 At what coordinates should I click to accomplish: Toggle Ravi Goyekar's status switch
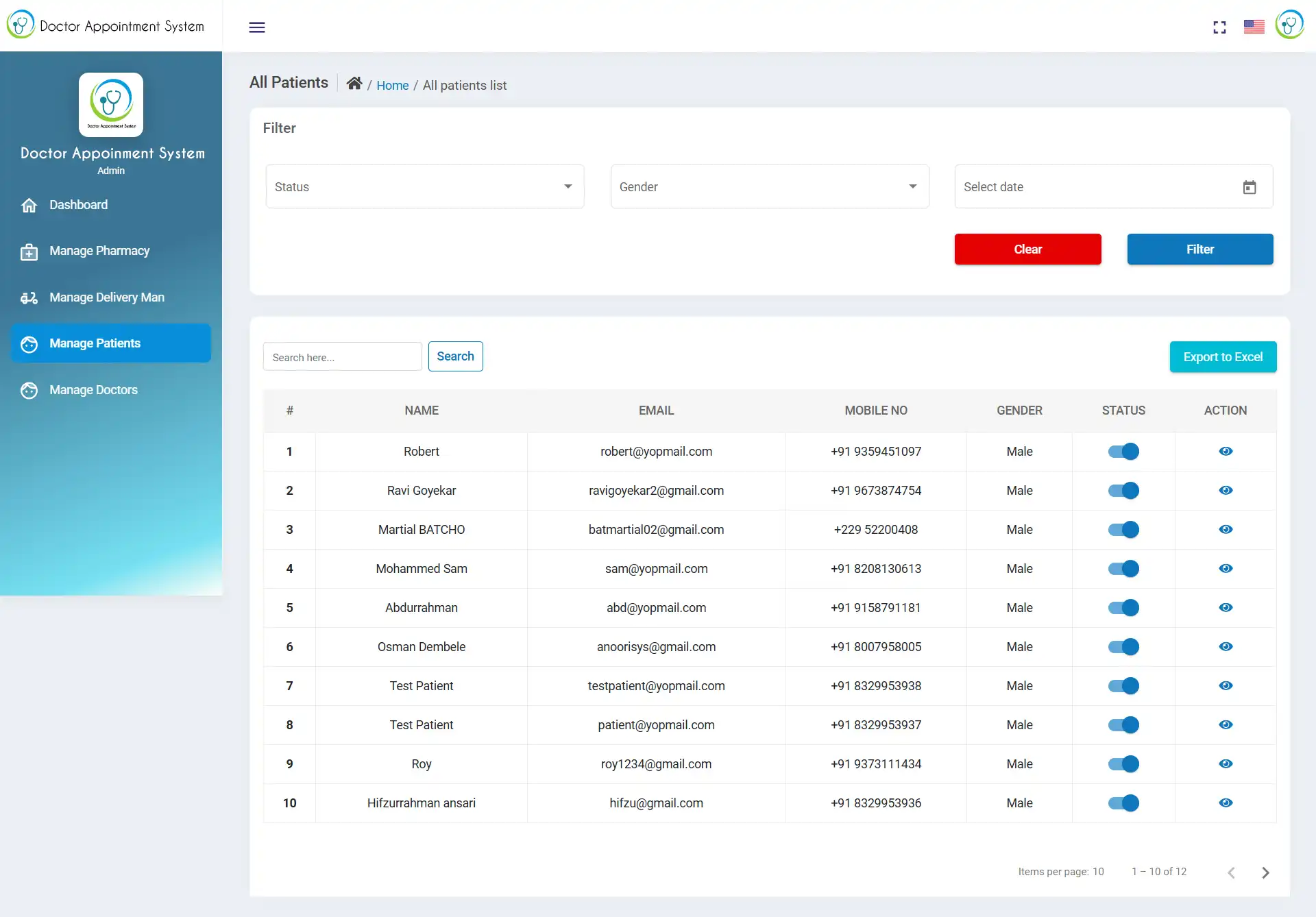(x=1123, y=490)
